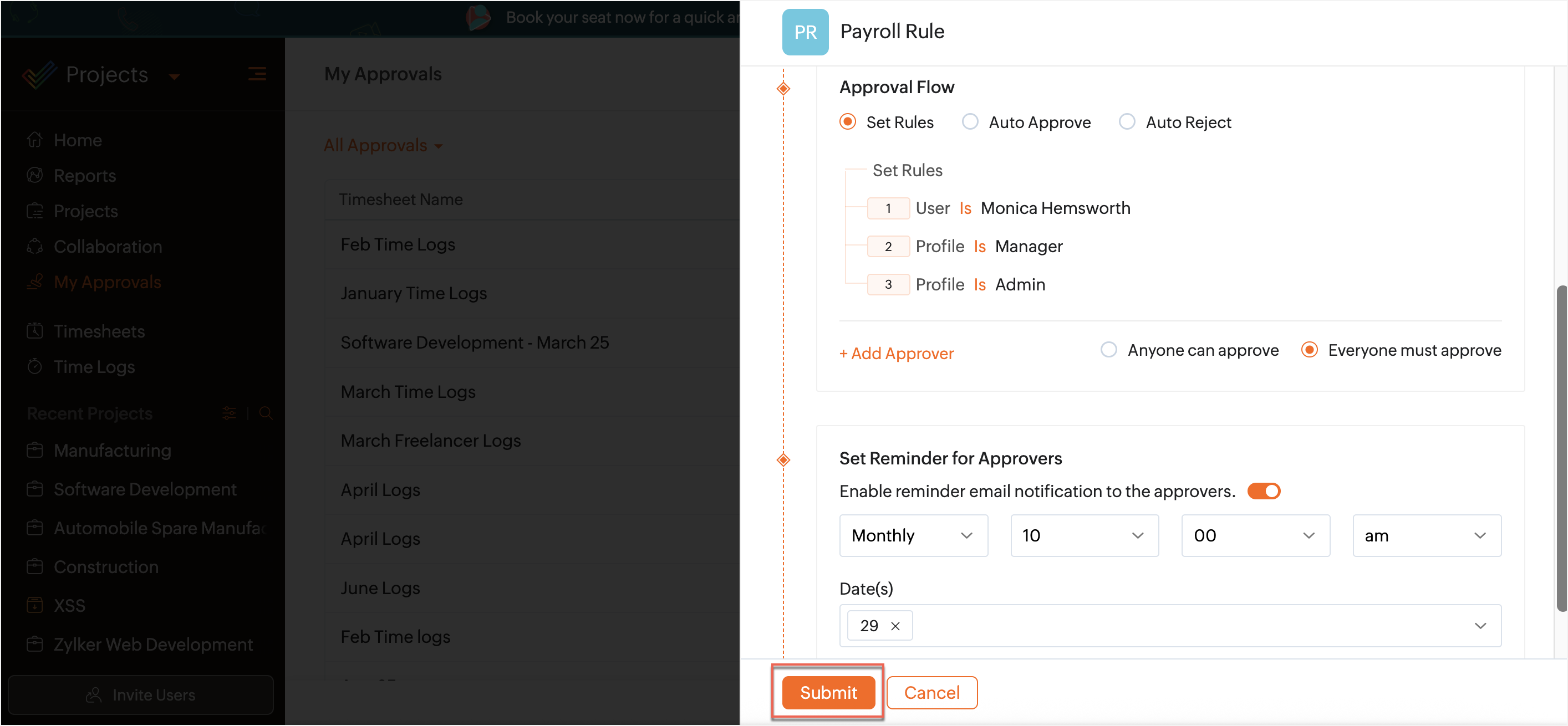The width and height of the screenshot is (1568, 726).
Task: Click the Collaboration icon in sidebar
Action: point(35,247)
